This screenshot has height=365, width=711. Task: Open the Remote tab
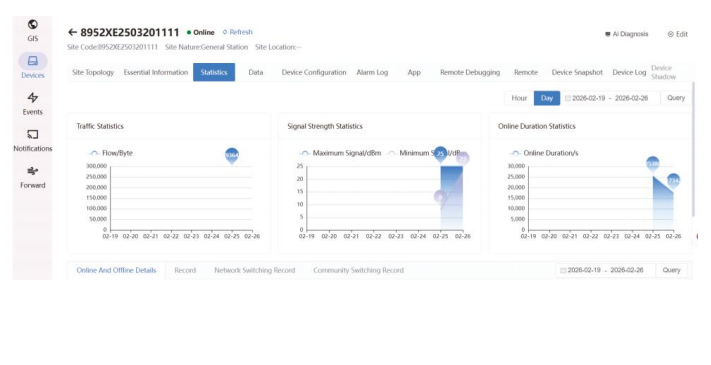coord(526,73)
